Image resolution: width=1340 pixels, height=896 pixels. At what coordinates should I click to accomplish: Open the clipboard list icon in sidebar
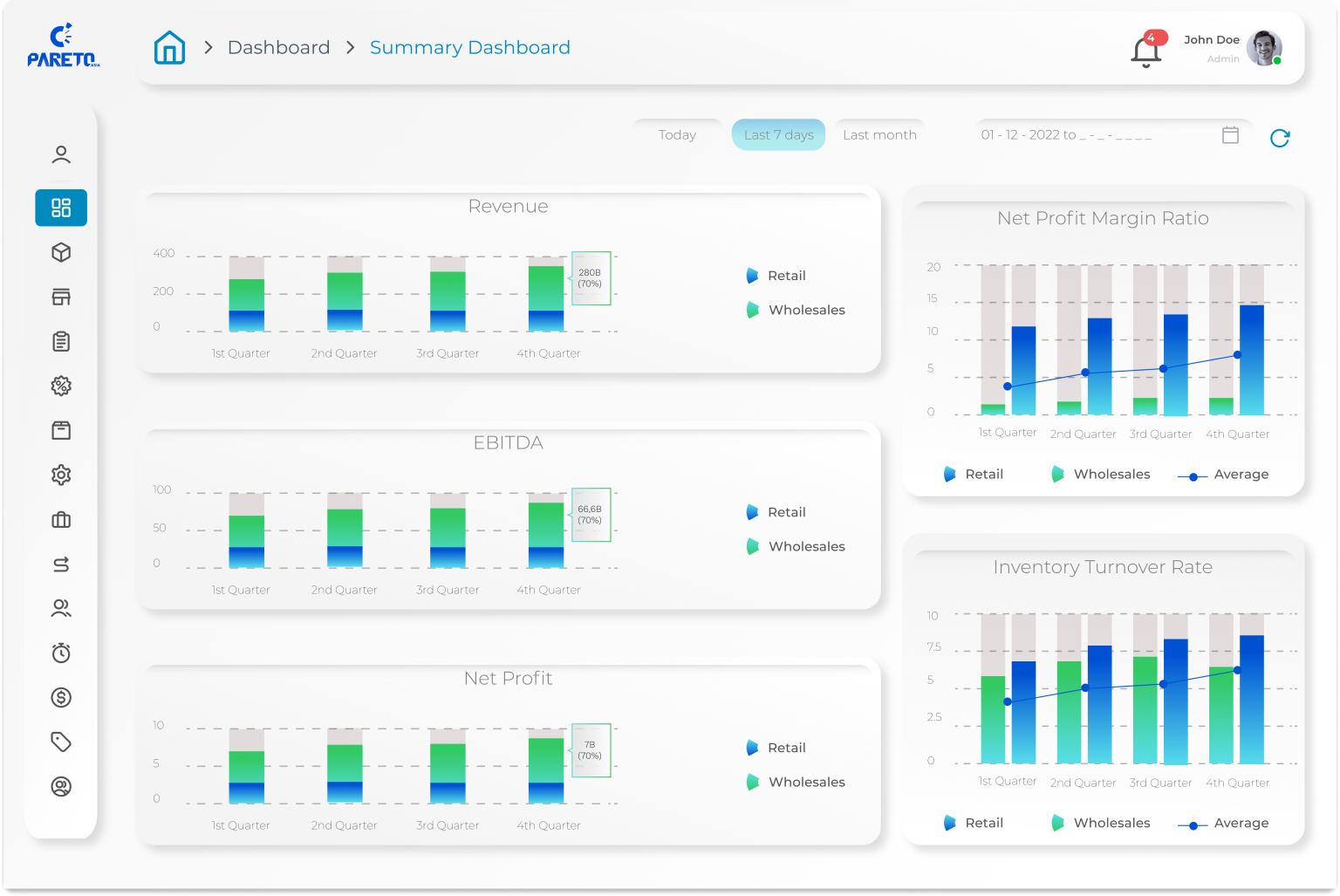coord(61,341)
